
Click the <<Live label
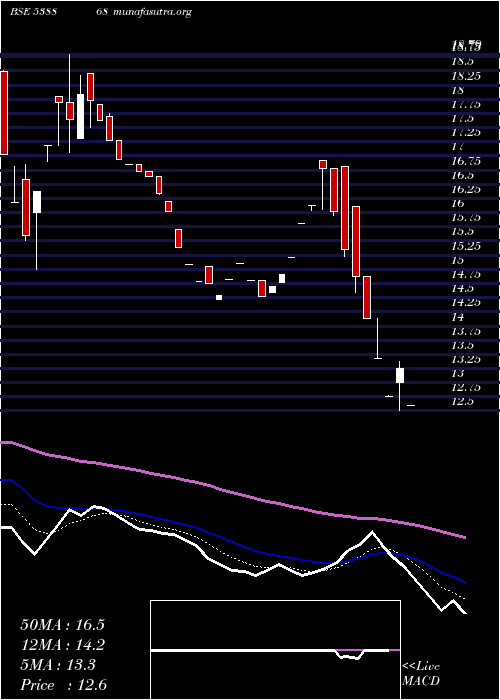coord(421,667)
